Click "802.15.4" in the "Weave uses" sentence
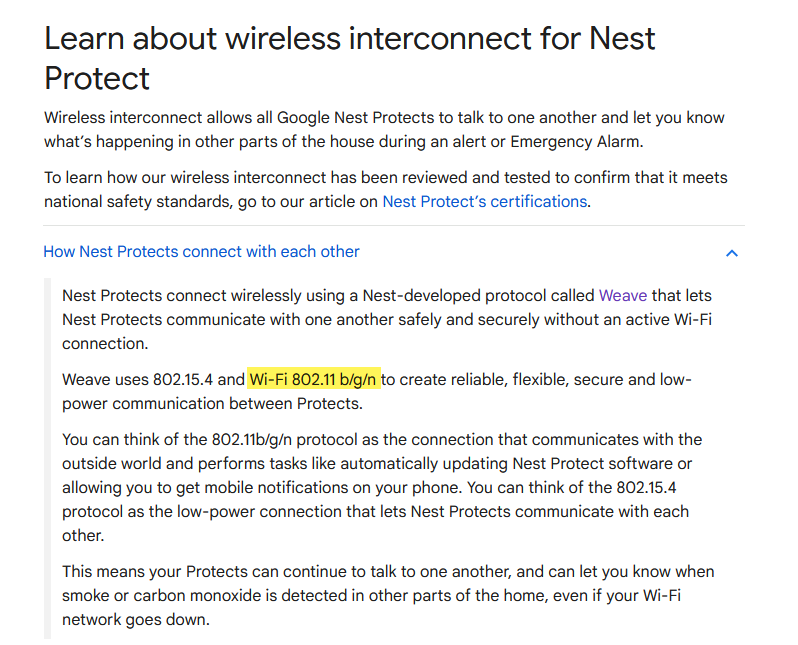This screenshot has width=798, height=645. coord(183,379)
